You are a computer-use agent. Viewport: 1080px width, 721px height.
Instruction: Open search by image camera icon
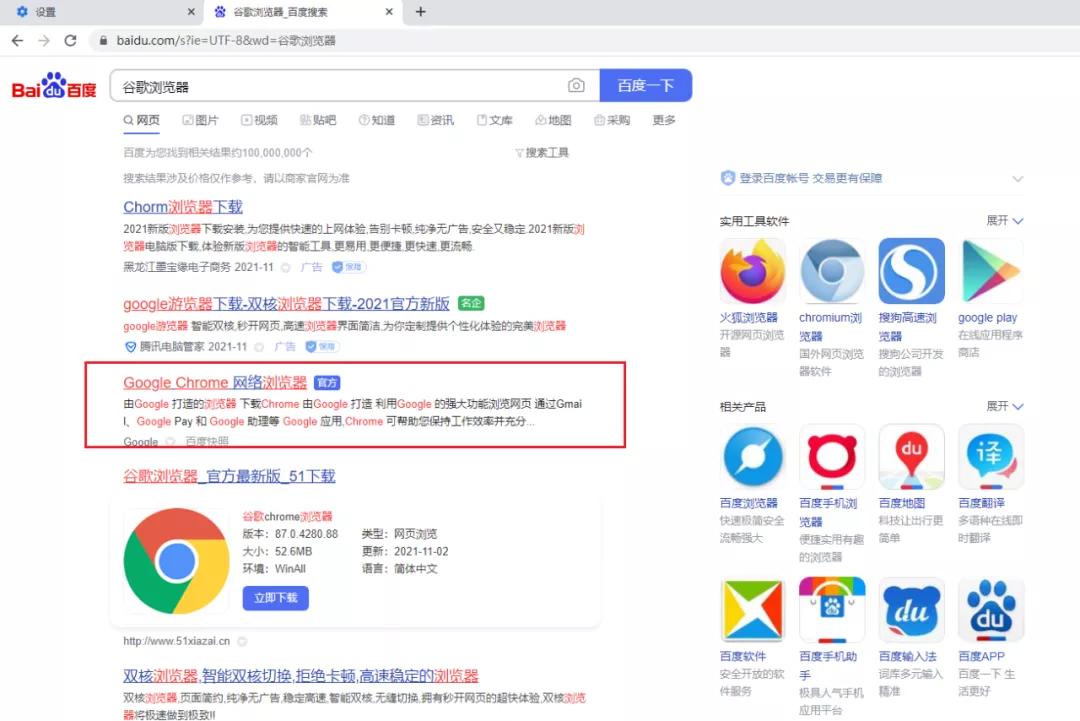point(576,85)
